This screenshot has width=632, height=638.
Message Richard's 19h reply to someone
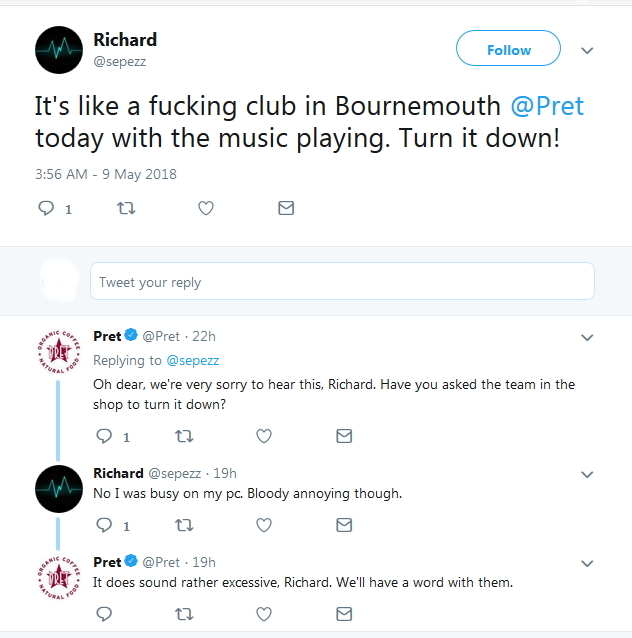[344, 525]
